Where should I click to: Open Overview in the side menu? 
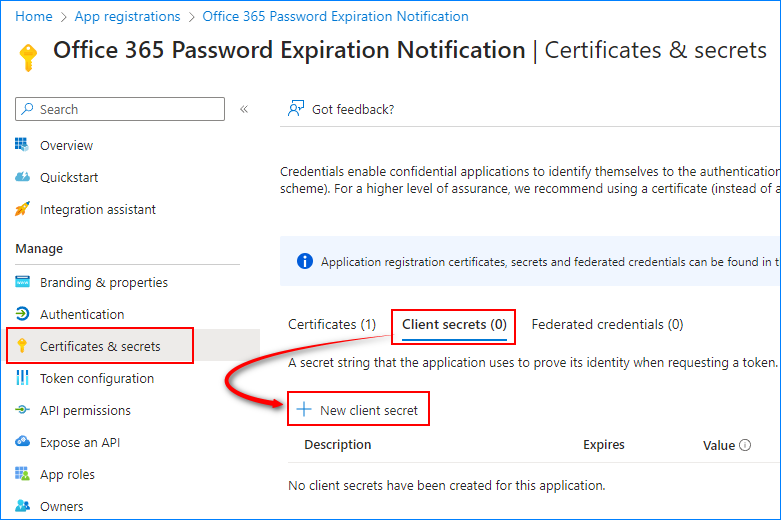tap(66, 145)
